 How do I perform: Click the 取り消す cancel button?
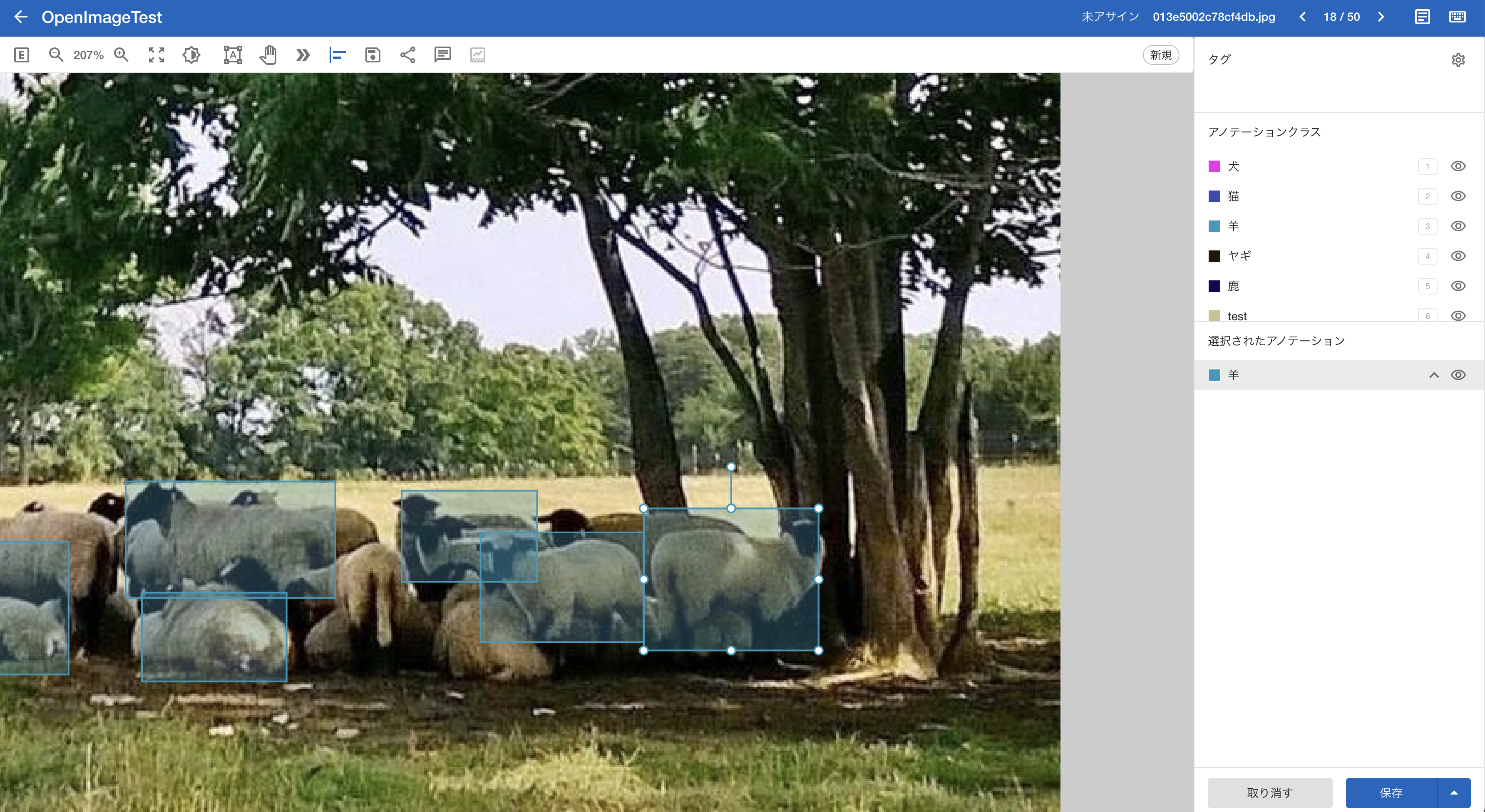click(x=1269, y=792)
